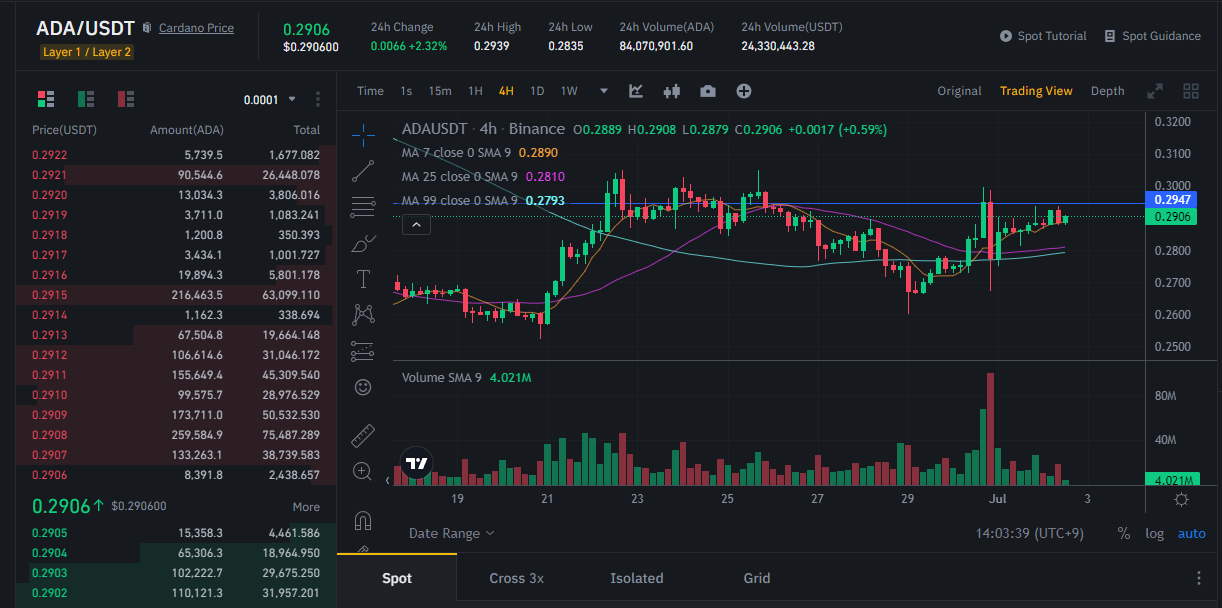Image resolution: width=1222 pixels, height=608 pixels.
Task: Open the measure ruler tool
Action: click(x=362, y=435)
